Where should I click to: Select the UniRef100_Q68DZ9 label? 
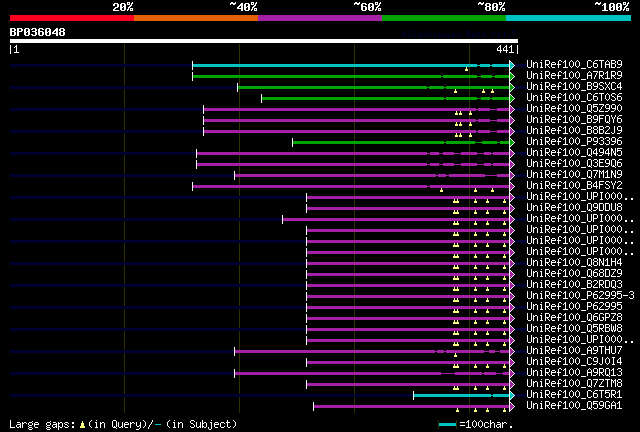(574, 273)
